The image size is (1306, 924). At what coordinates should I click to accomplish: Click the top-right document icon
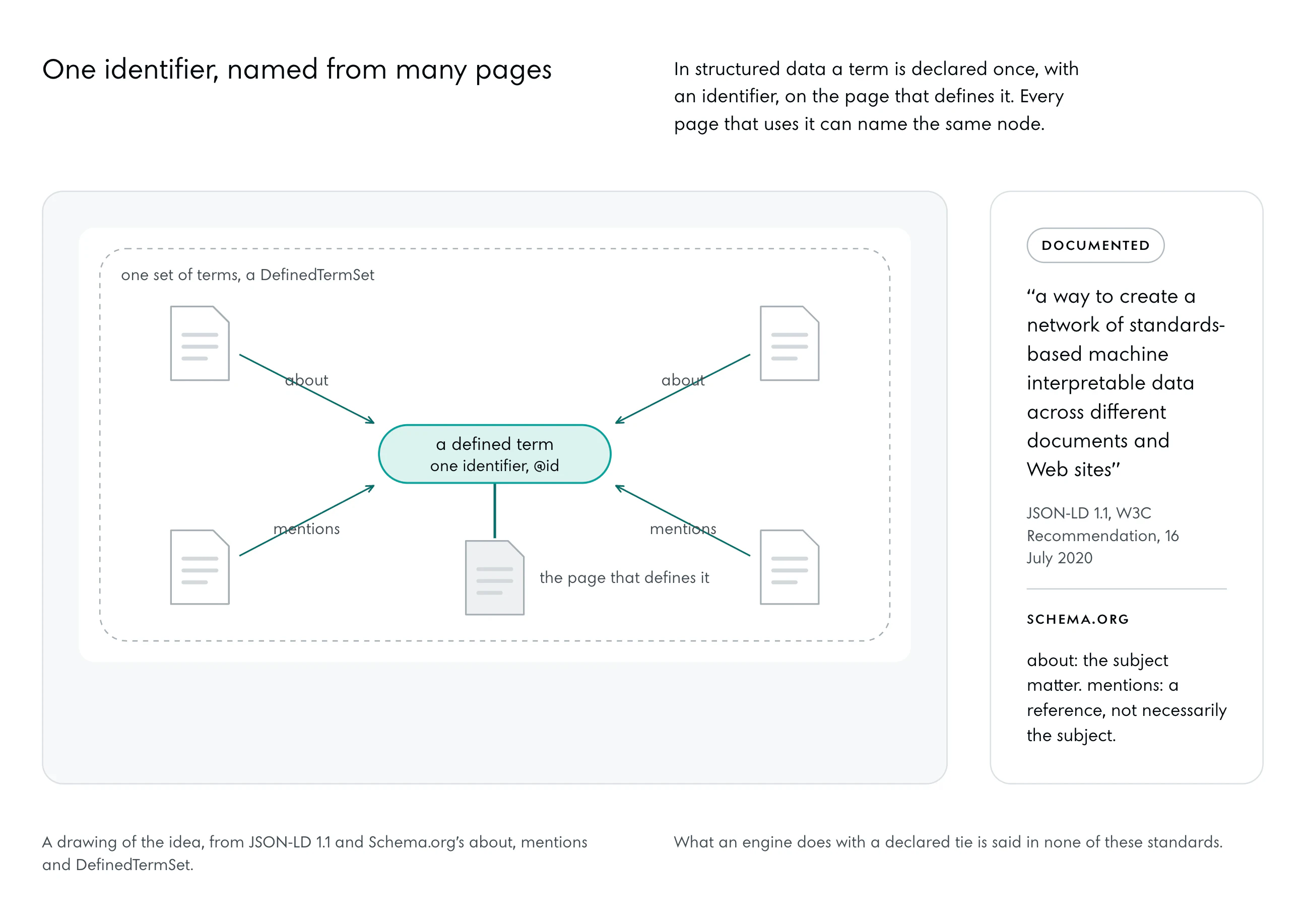[x=789, y=343]
